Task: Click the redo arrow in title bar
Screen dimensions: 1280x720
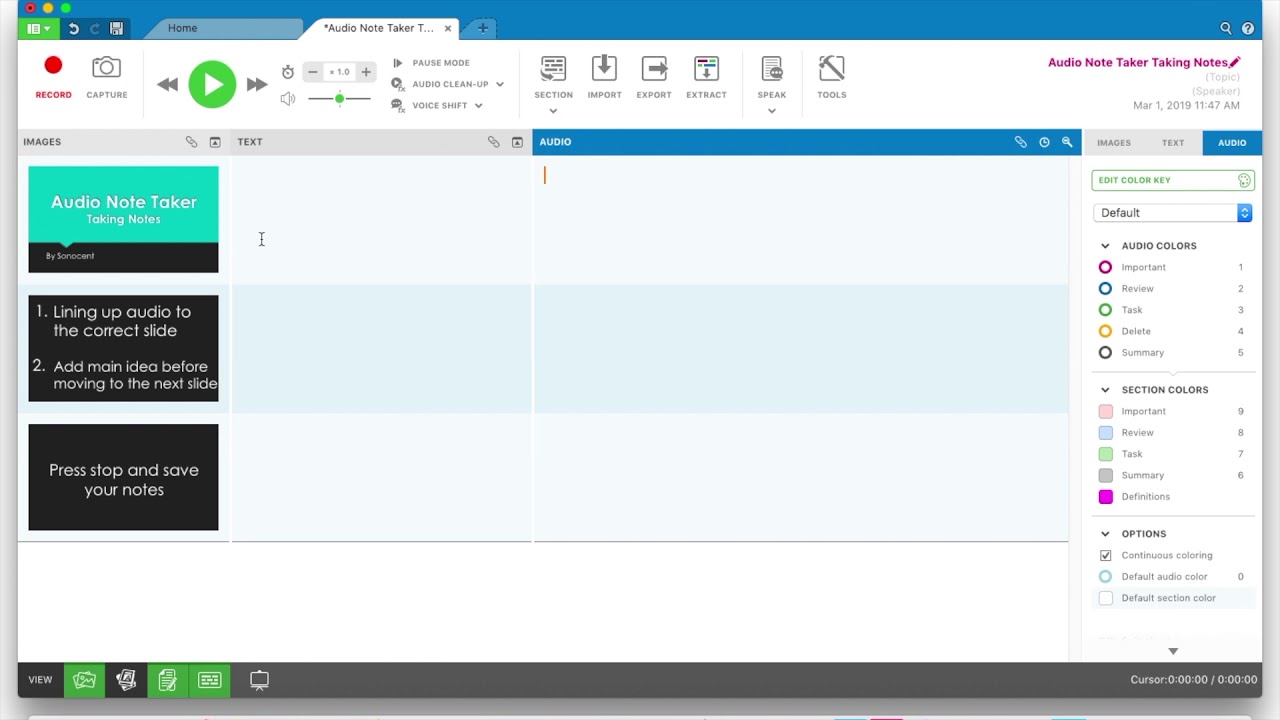Action: click(95, 28)
